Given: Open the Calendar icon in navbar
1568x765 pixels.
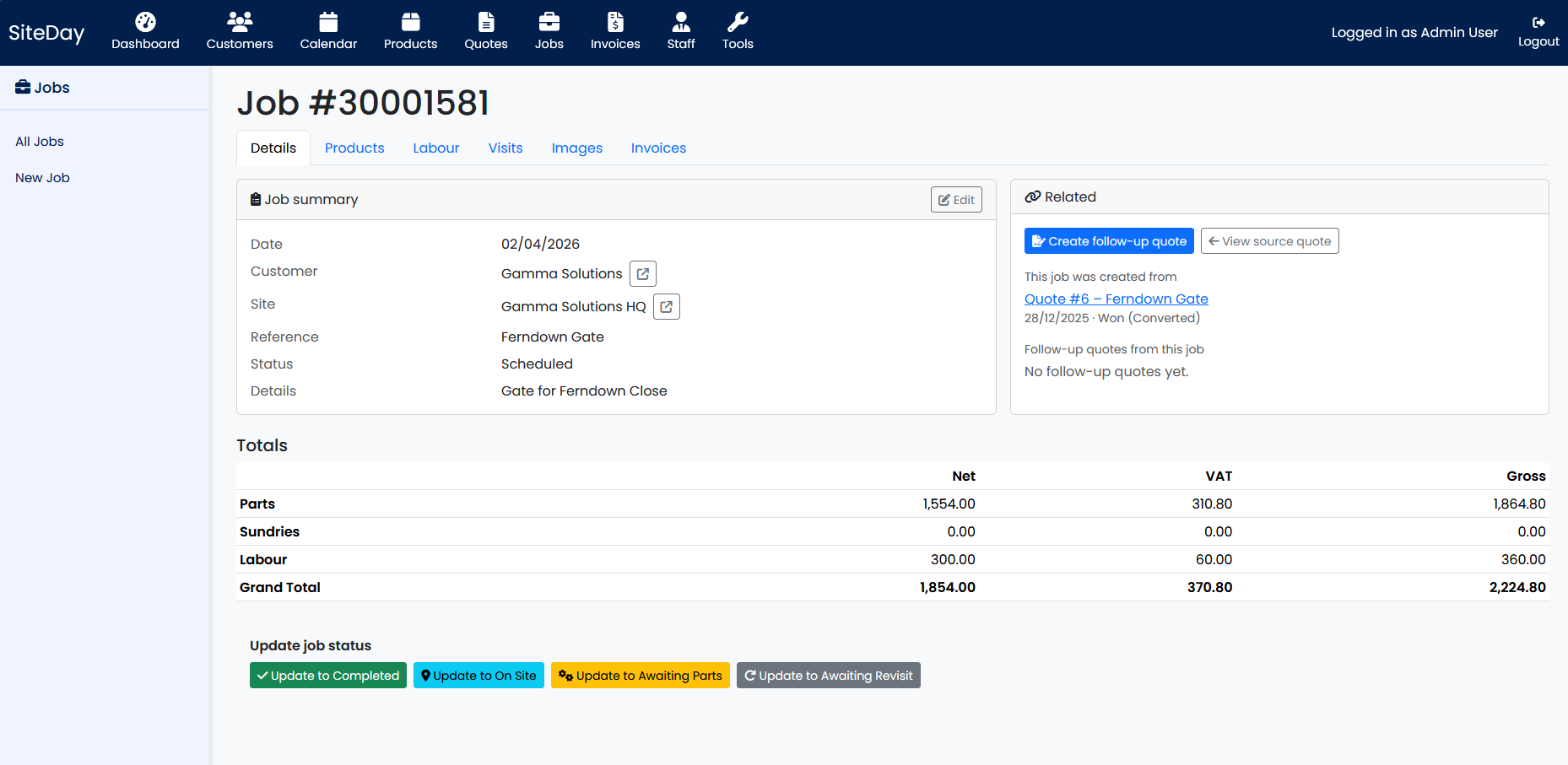Looking at the screenshot, I should coord(328,22).
